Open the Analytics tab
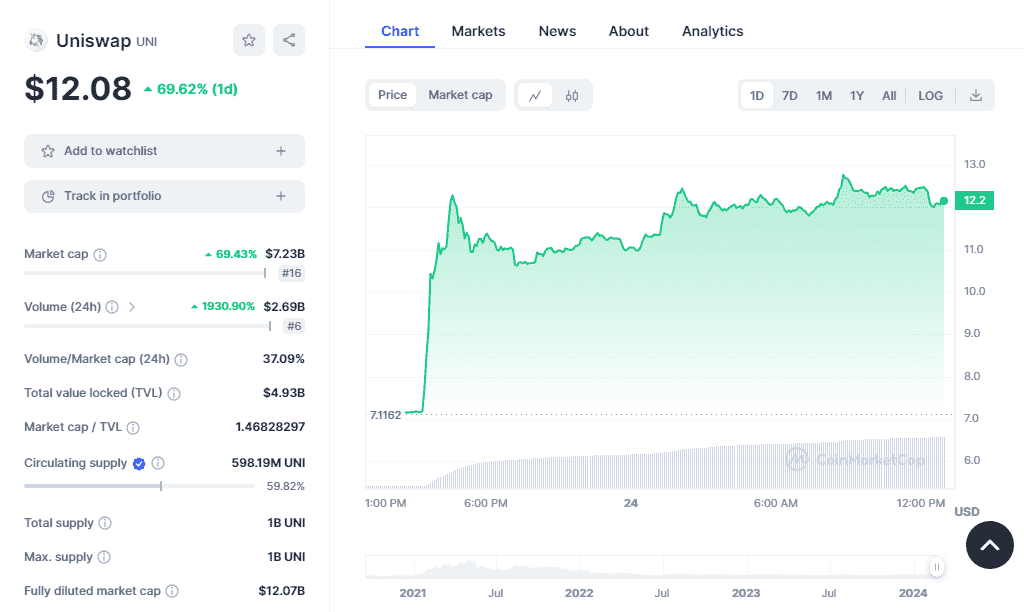 click(712, 31)
